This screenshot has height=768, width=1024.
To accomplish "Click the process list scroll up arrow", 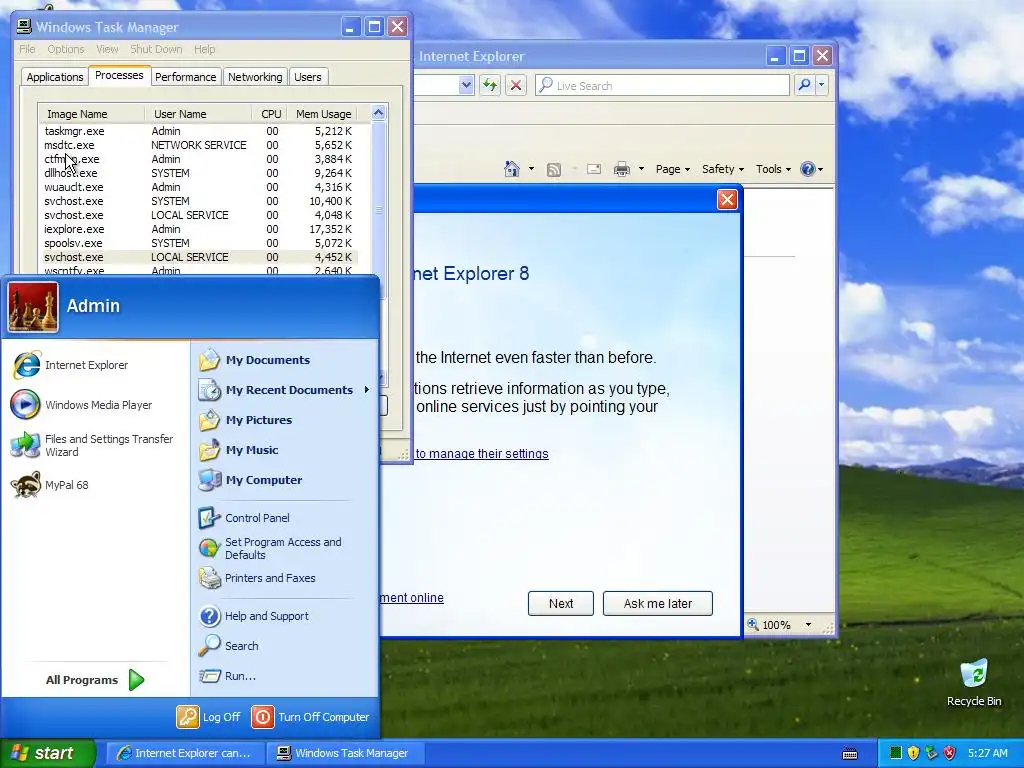I will (x=378, y=113).
